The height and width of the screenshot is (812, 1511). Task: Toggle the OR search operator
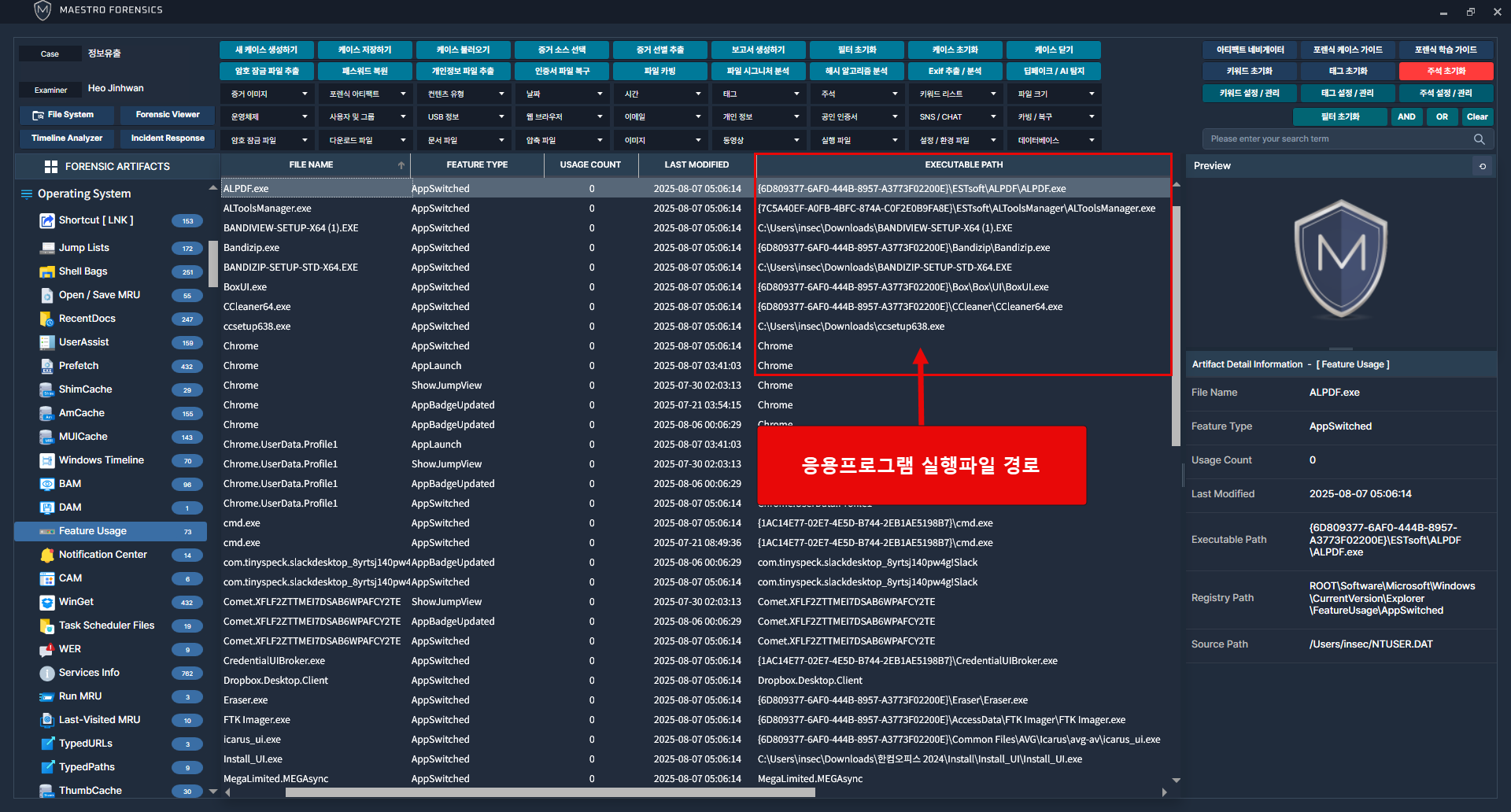1442,116
